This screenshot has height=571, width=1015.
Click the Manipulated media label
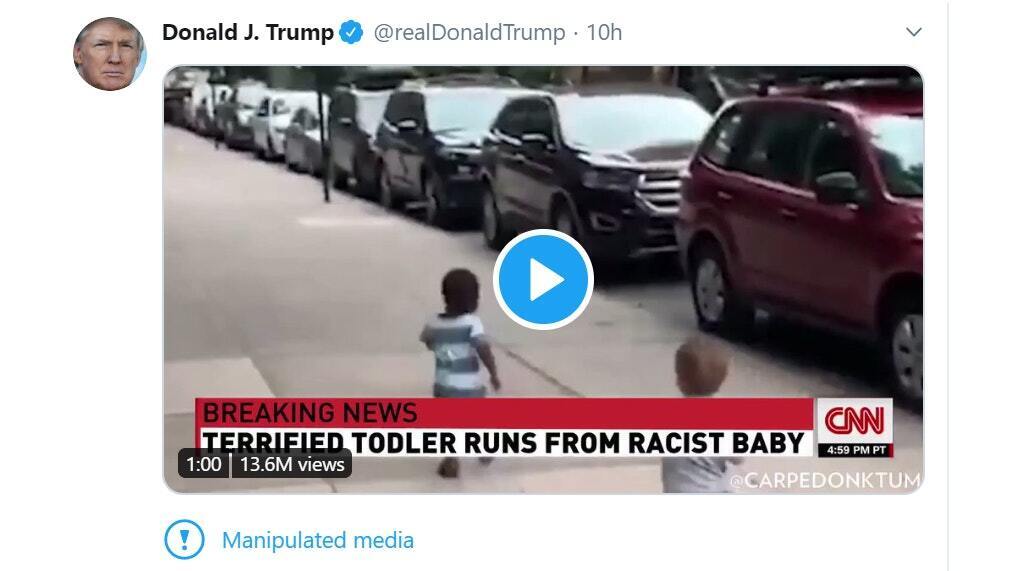(x=318, y=540)
